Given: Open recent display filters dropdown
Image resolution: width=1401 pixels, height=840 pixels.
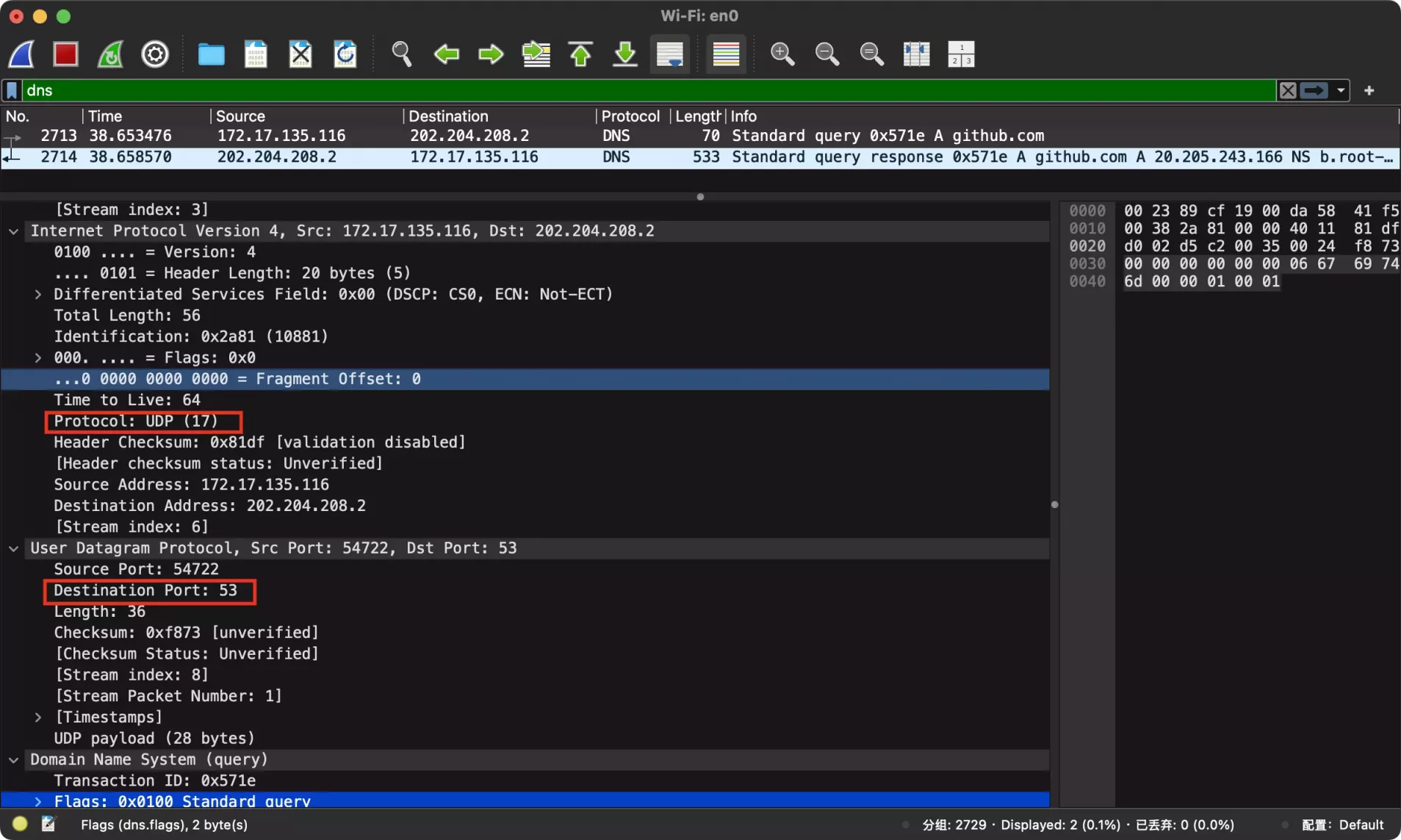Looking at the screenshot, I should pos(1341,90).
